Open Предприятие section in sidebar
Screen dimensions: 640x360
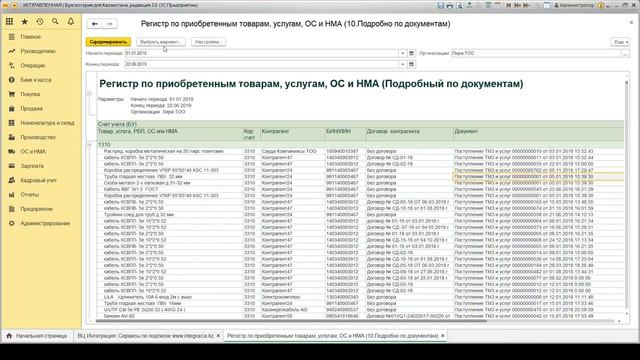click(36, 209)
